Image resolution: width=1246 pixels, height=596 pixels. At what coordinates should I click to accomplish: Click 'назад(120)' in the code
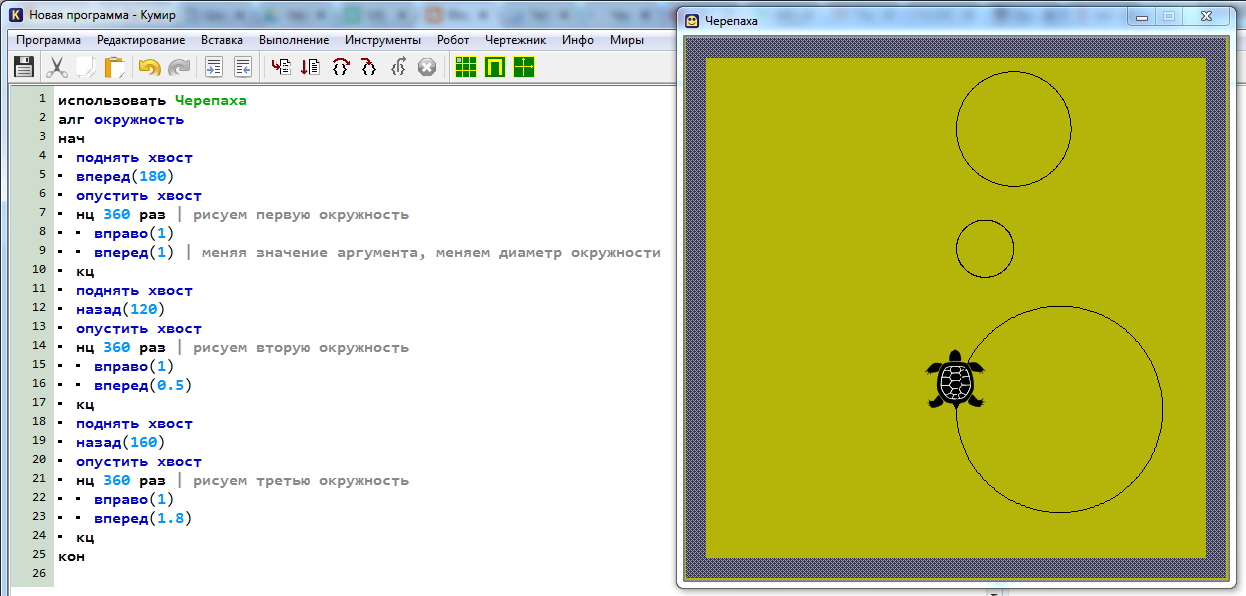121,309
